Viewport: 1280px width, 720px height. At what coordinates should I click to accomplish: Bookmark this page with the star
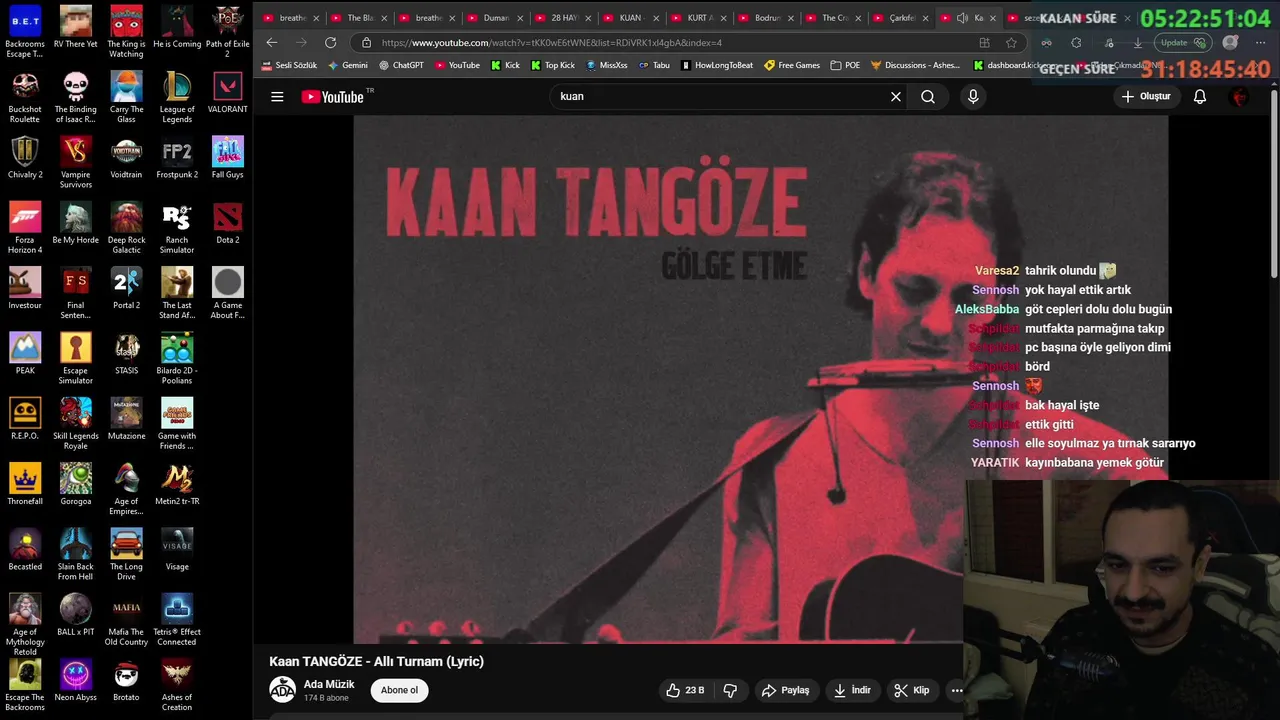click(x=1011, y=43)
